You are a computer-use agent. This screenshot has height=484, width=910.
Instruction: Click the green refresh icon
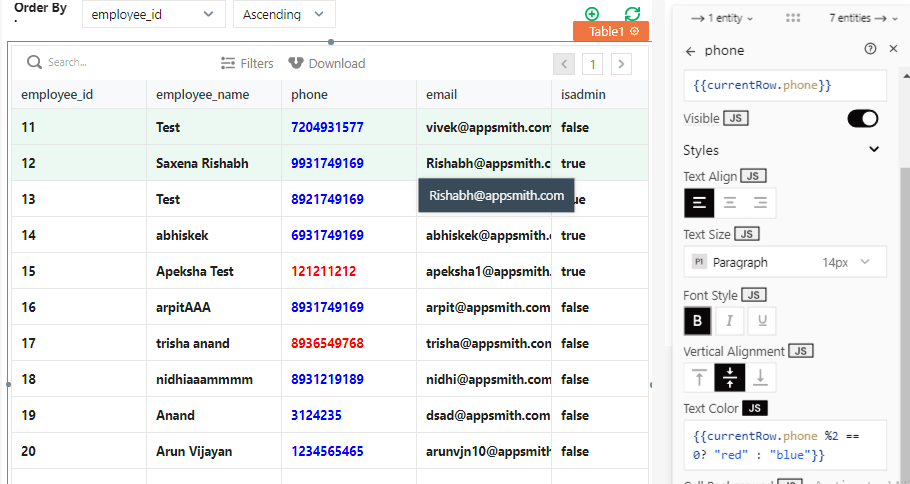pyautogui.click(x=632, y=13)
